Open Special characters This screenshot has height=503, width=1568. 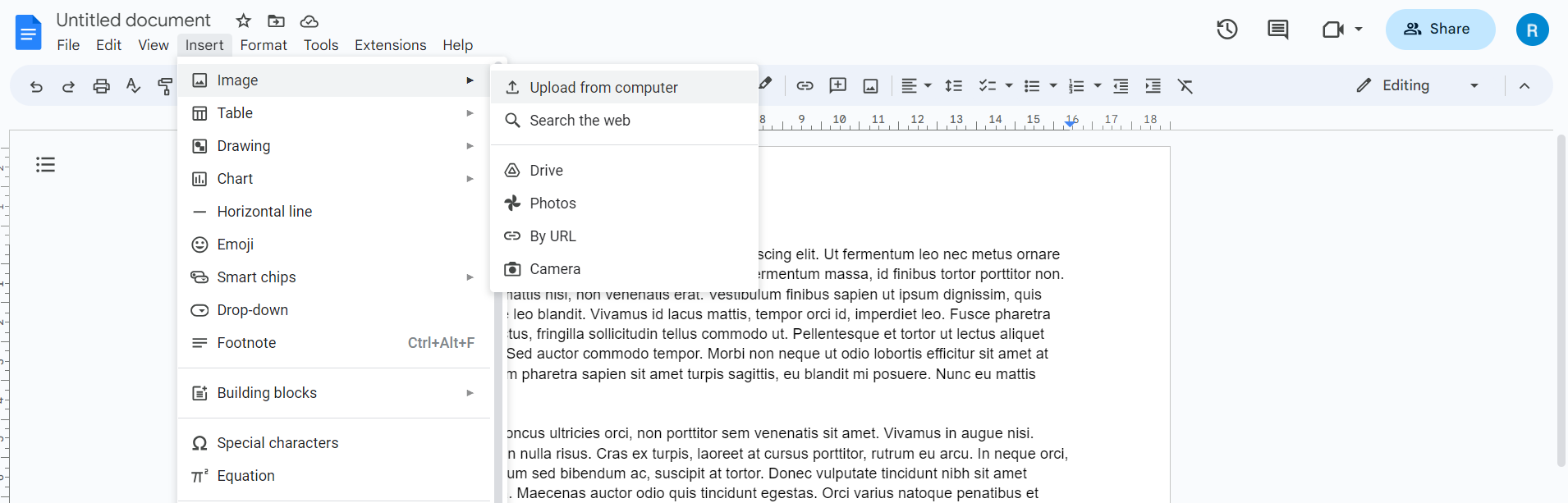[334, 443]
